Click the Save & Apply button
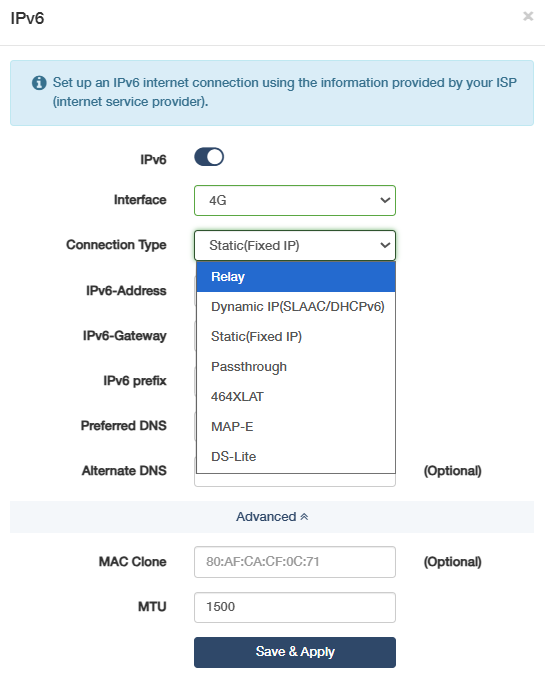Viewport: 545px width, 676px height. pos(295,652)
